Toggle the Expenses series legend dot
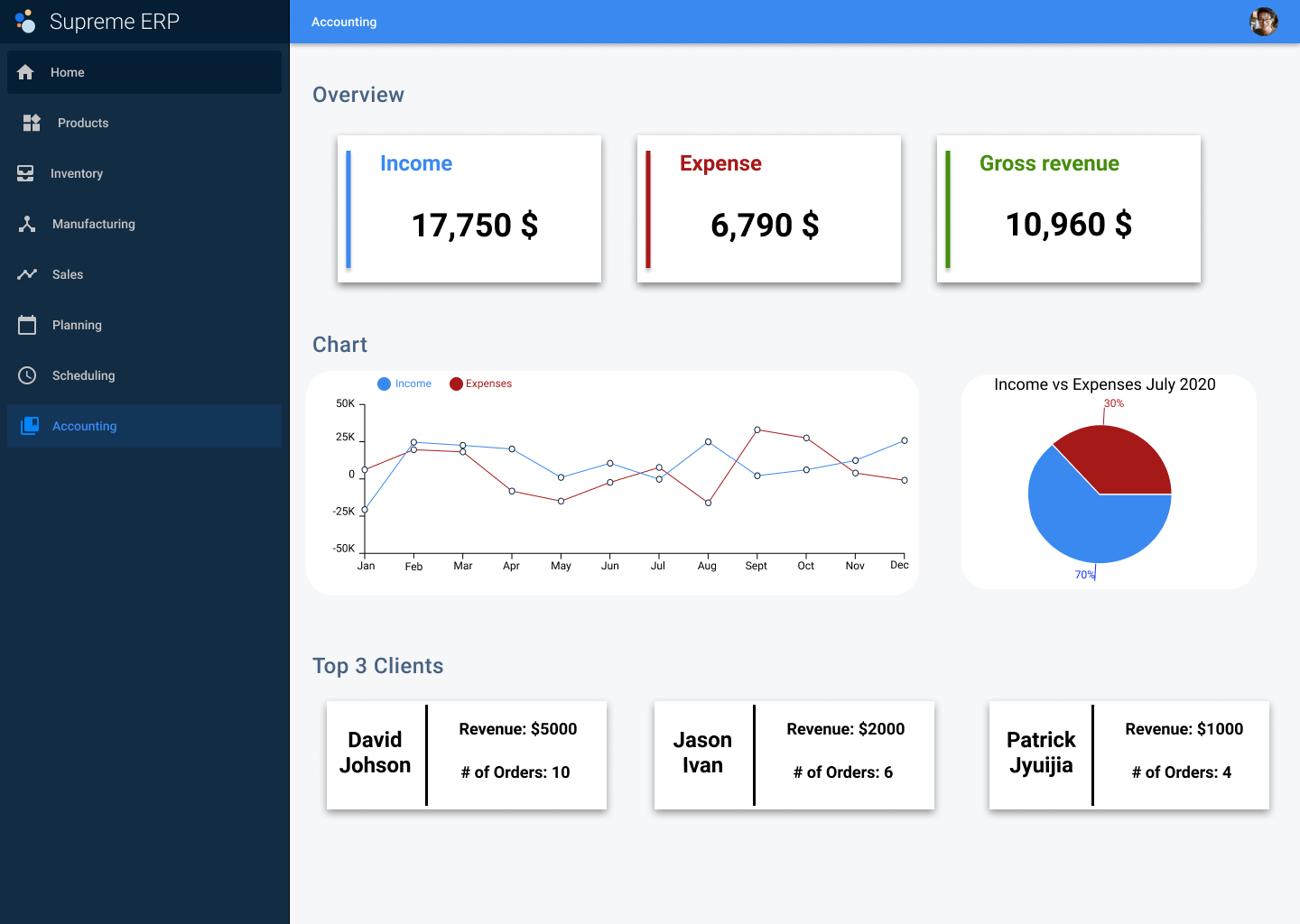The width and height of the screenshot is (1300, 924). pos(456,383)
